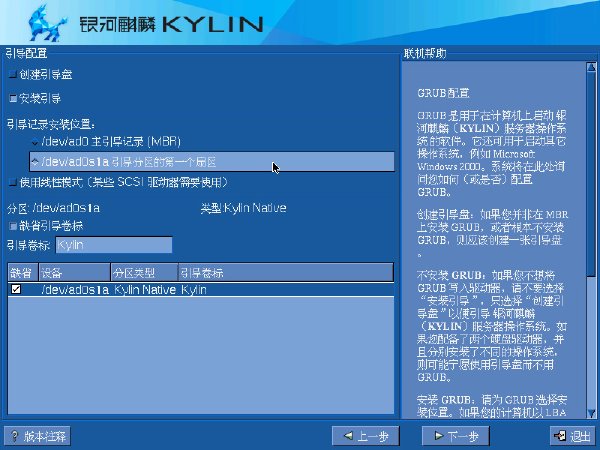Click the 引导卷标 column header in table
The image size is (600, 450).
pos(285,272)
